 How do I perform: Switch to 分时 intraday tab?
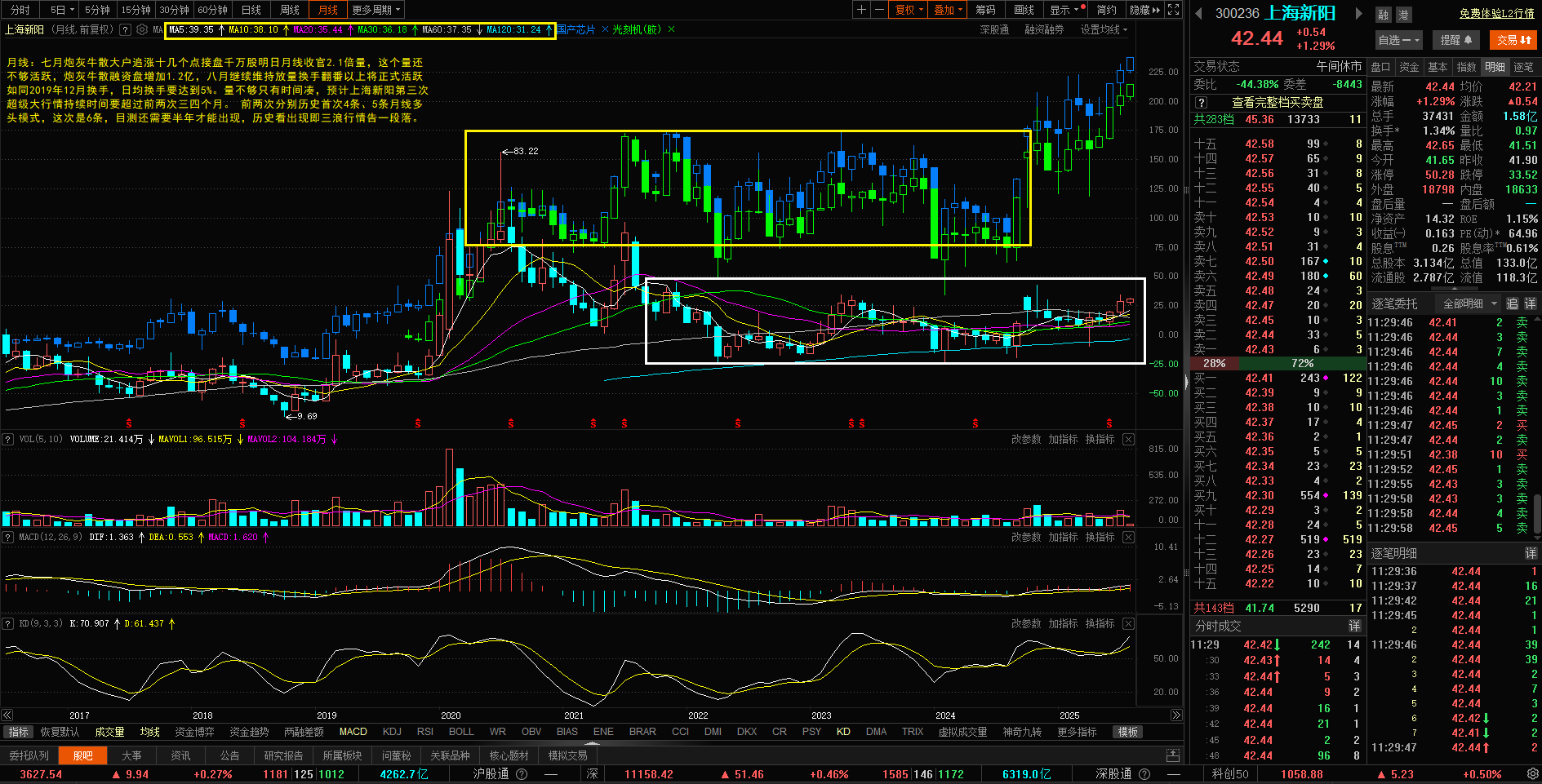point(20,10)
